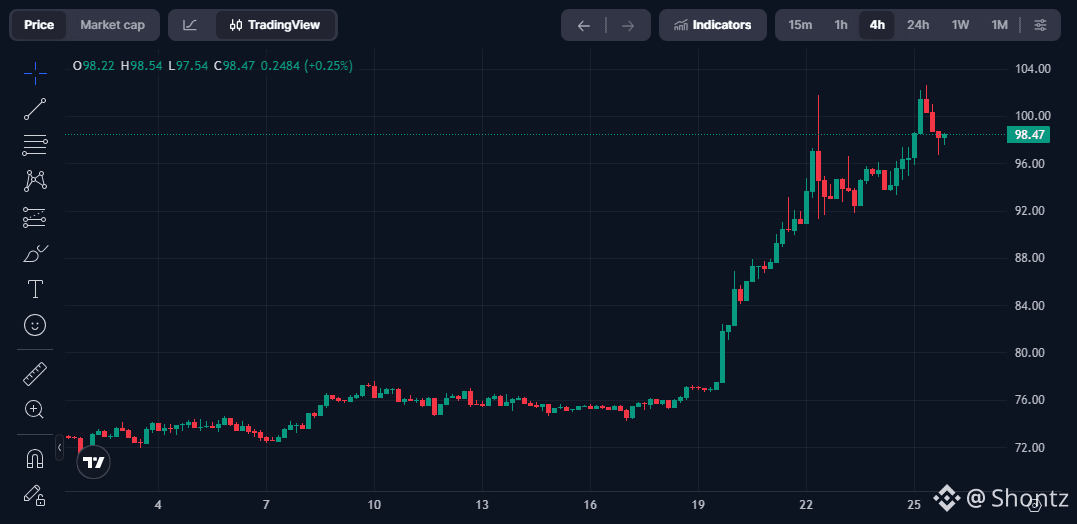Image resolution: width=1077 pixels, height=524 pixels.
Task: Click the date label 4 on time axis
Action: coord(159,505)
